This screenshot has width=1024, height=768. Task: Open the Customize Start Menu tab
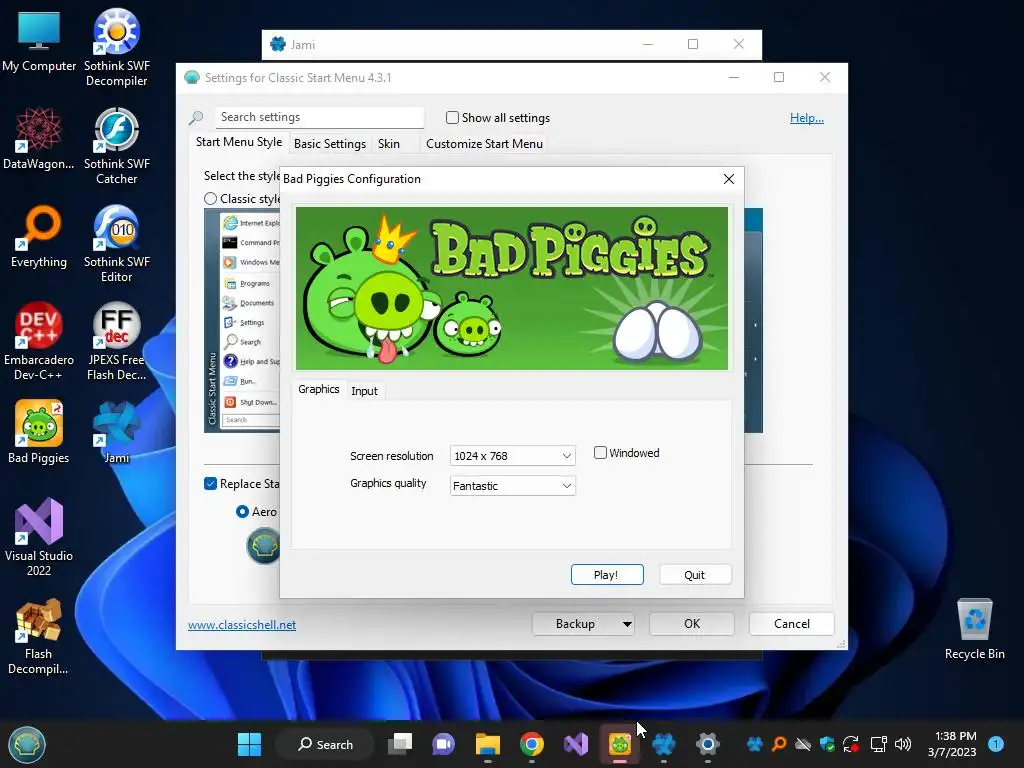(484, 144)
